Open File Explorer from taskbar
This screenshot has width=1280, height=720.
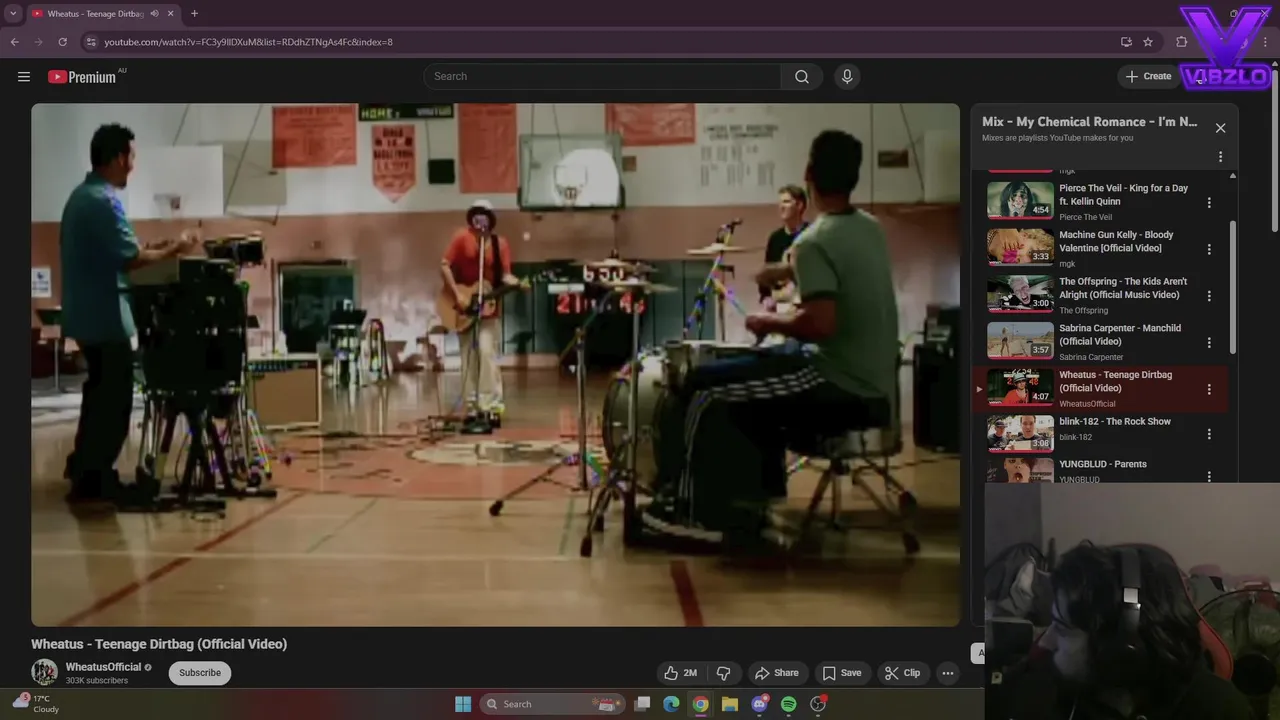tap(730, 704)
